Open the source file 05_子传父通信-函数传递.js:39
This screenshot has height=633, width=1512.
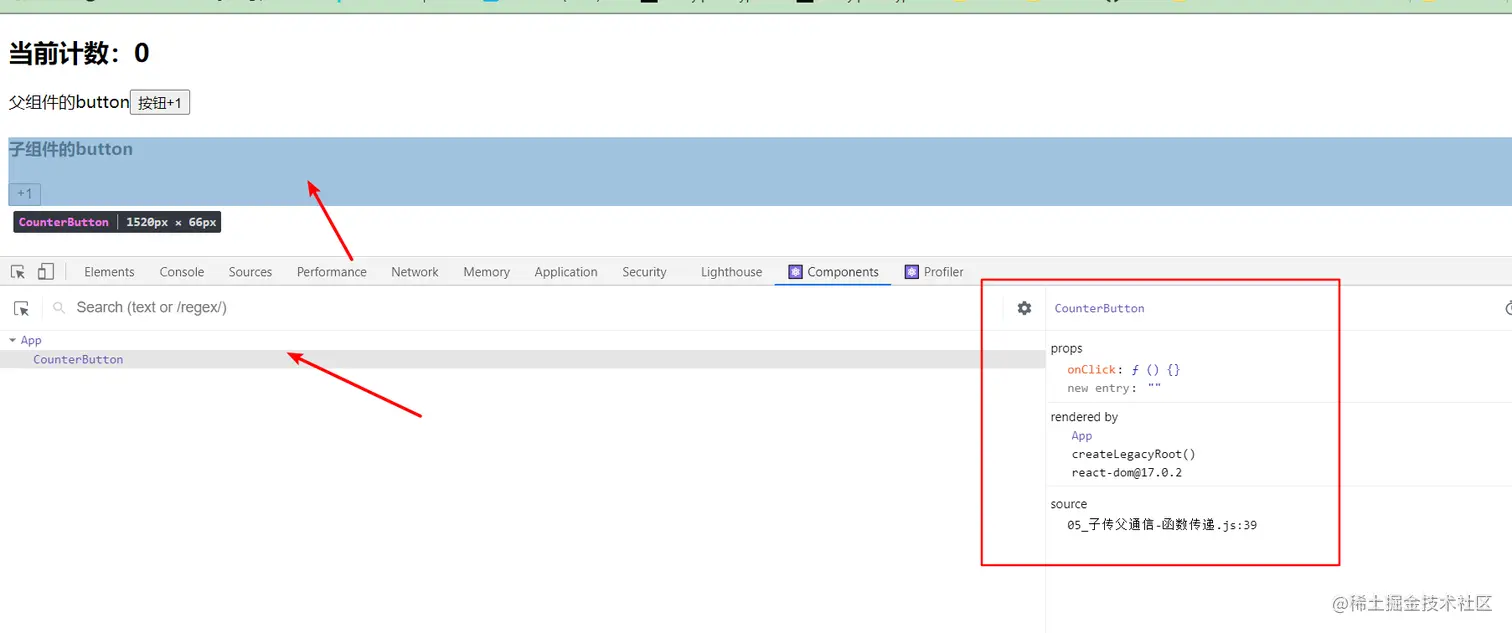click(x=1162, y=525)
